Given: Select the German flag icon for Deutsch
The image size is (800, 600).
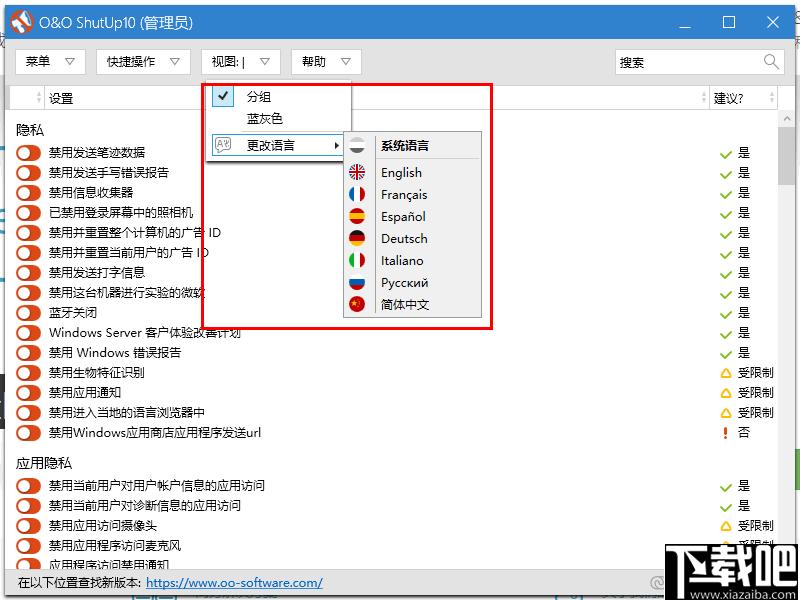Looking at the screenshot, I should (357, 238).
